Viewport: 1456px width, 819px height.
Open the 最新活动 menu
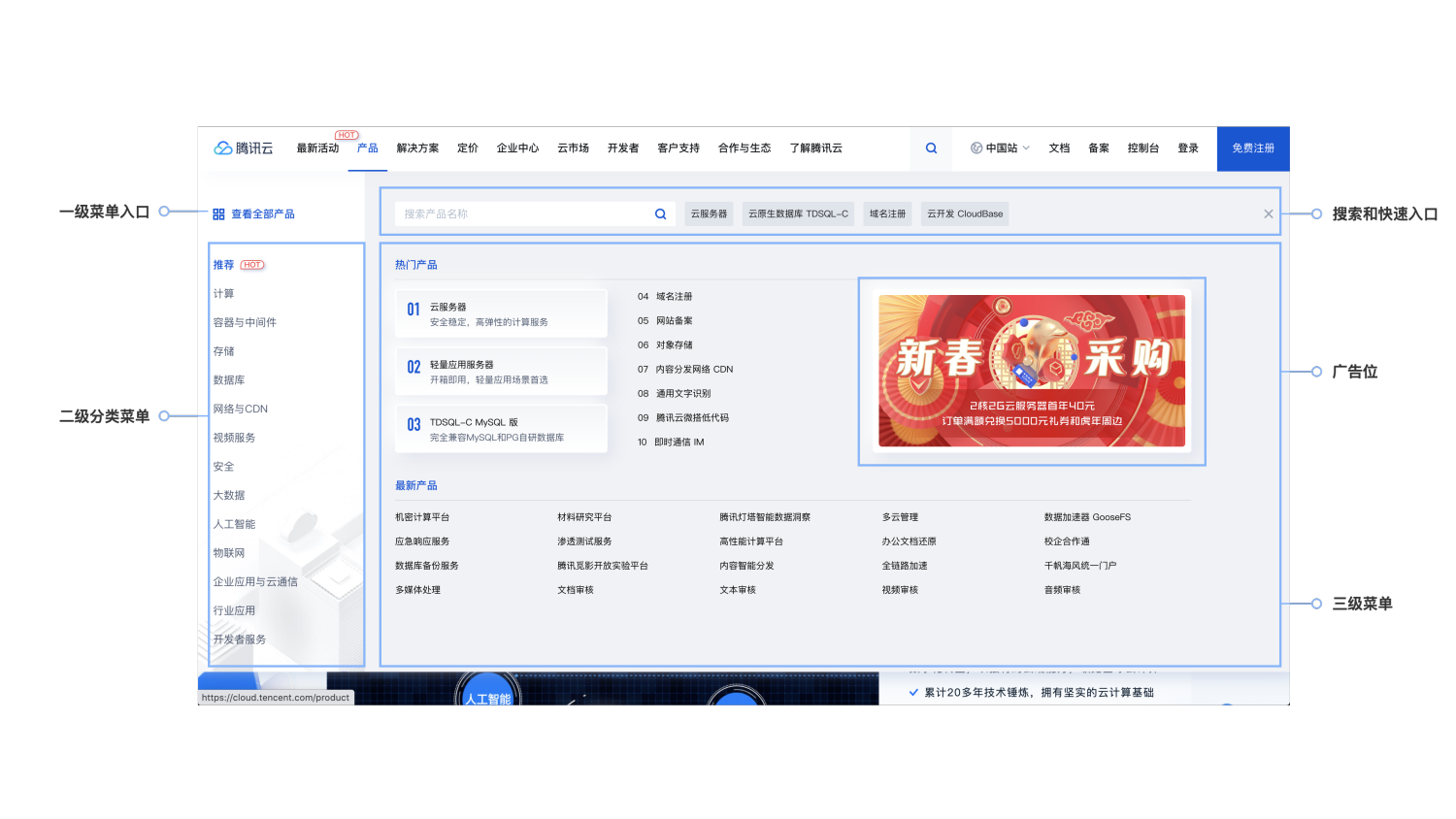click(317, 148)
